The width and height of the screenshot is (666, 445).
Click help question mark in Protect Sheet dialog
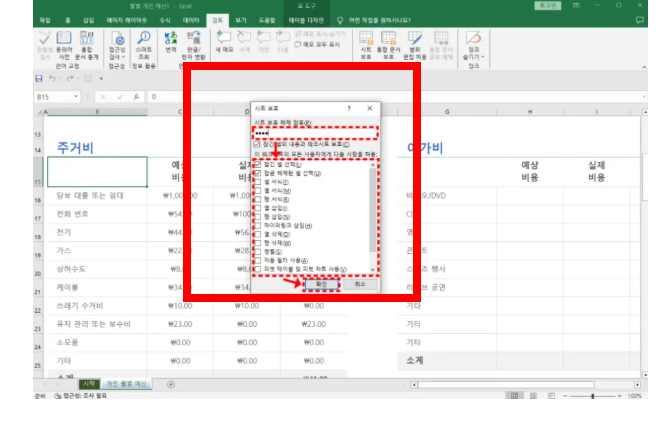click(349, 108)
